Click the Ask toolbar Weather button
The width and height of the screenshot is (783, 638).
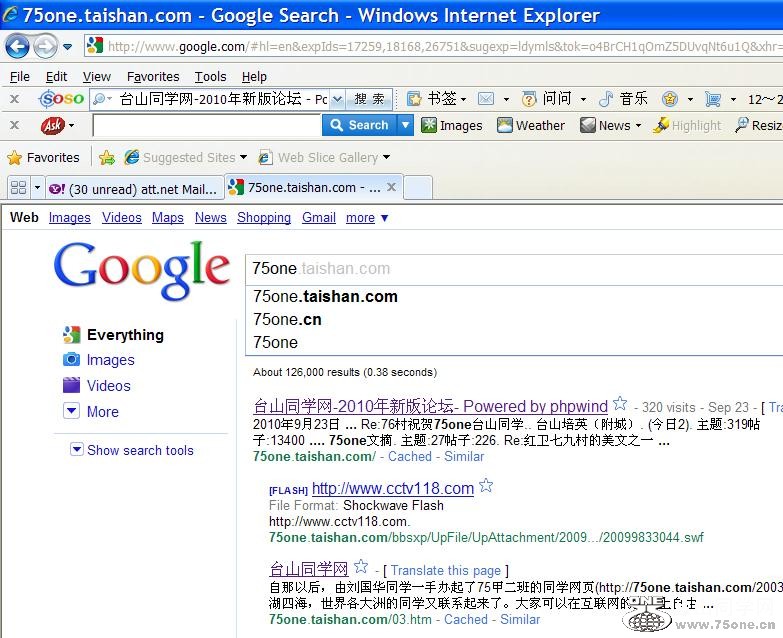(x=531, y=125)
